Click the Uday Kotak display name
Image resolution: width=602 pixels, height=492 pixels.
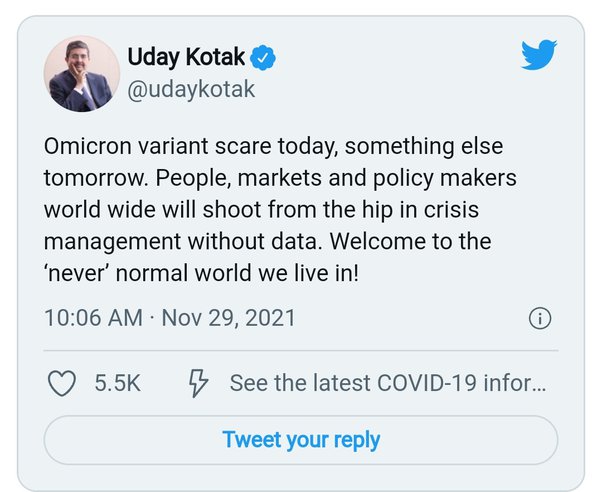(186, 57)
